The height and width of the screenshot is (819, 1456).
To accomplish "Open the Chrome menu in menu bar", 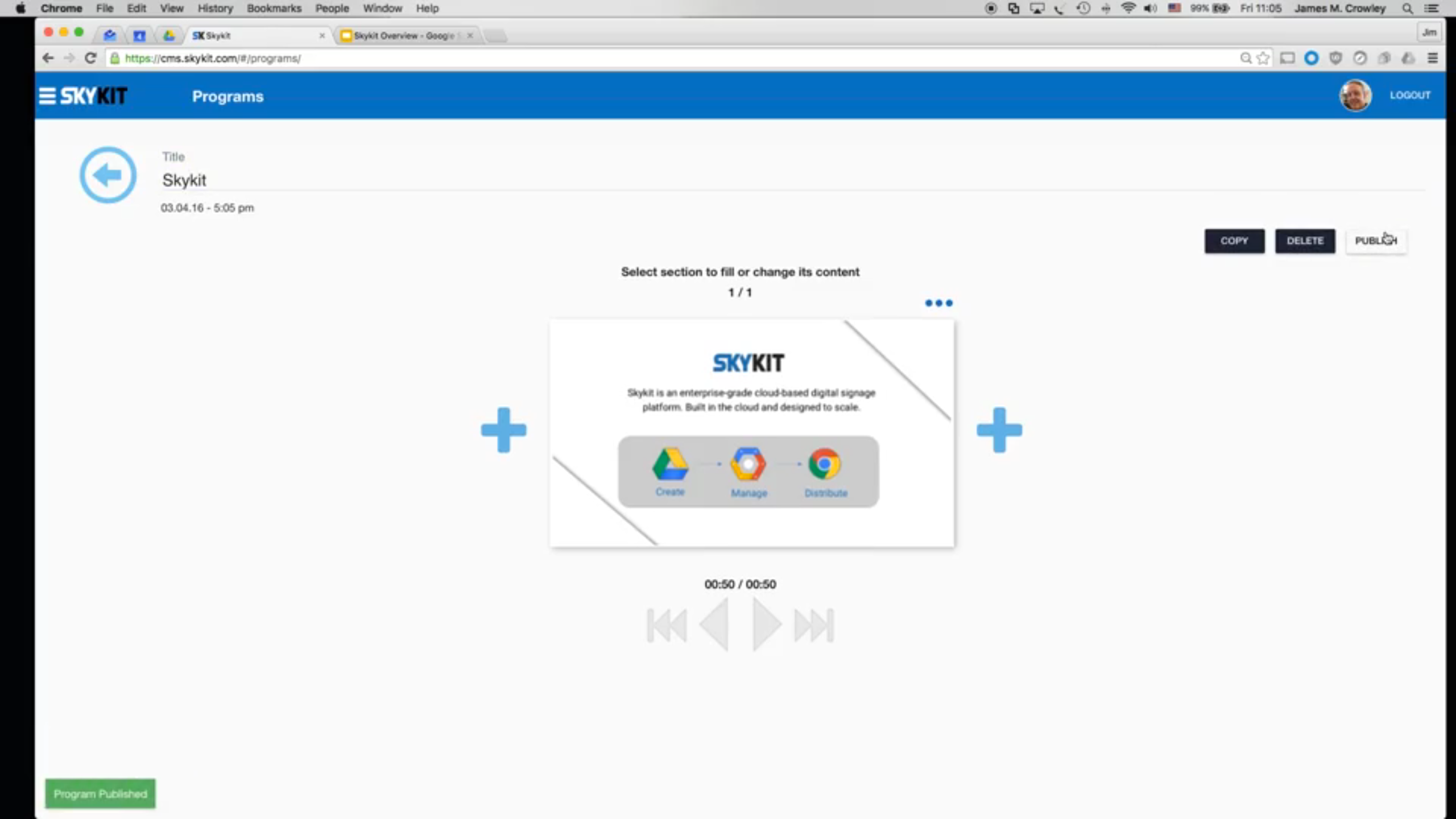I will [61, 9].
